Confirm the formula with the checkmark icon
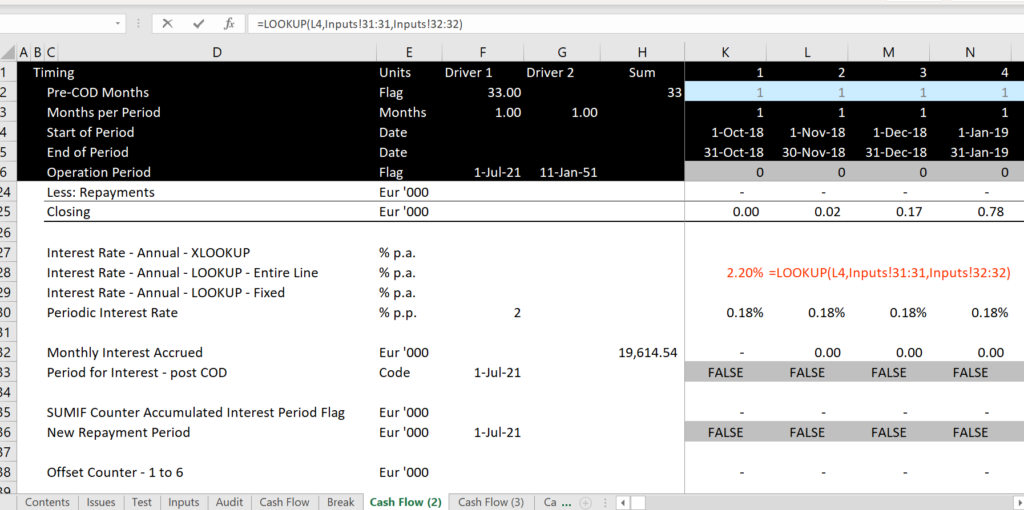 click(x=198, y=23)
